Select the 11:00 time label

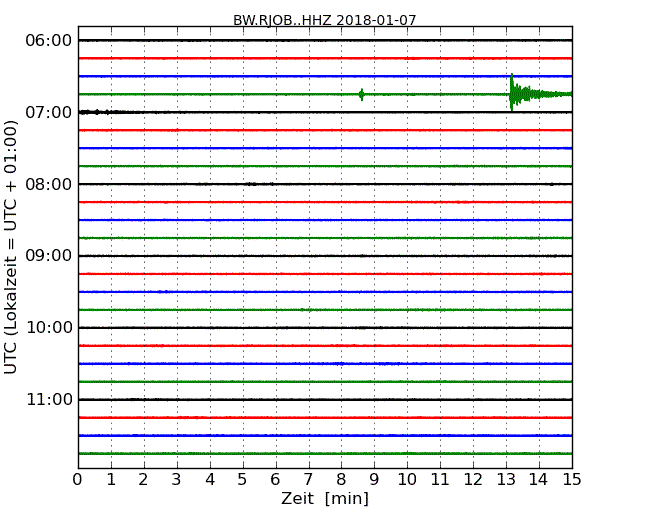tap(49, 399)
